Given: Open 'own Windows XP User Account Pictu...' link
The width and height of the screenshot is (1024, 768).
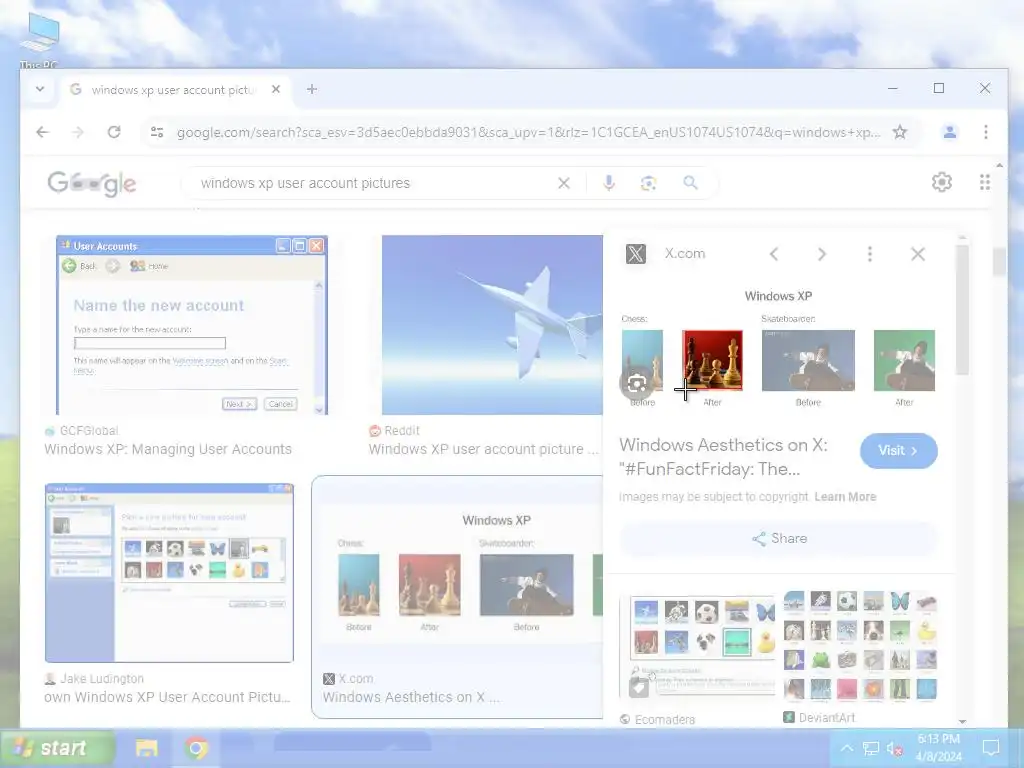Looking at the screenshot, I should point(167,697).
